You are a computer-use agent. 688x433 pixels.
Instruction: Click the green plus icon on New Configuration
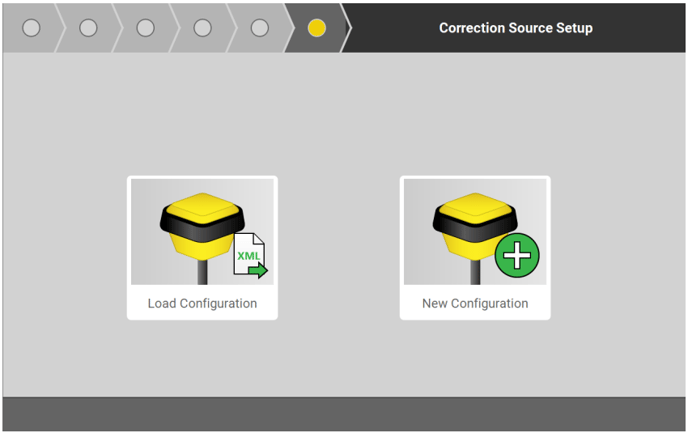[x=517, y=256]
